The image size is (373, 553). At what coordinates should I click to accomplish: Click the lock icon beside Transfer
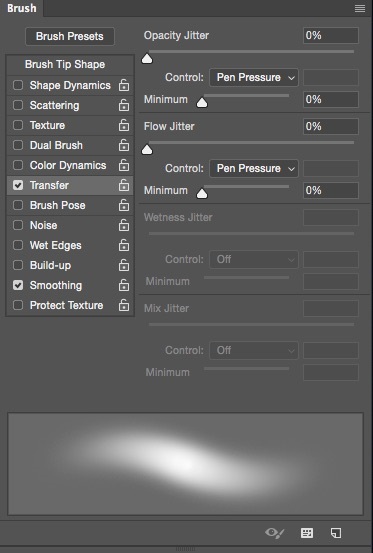coord(124,185)
